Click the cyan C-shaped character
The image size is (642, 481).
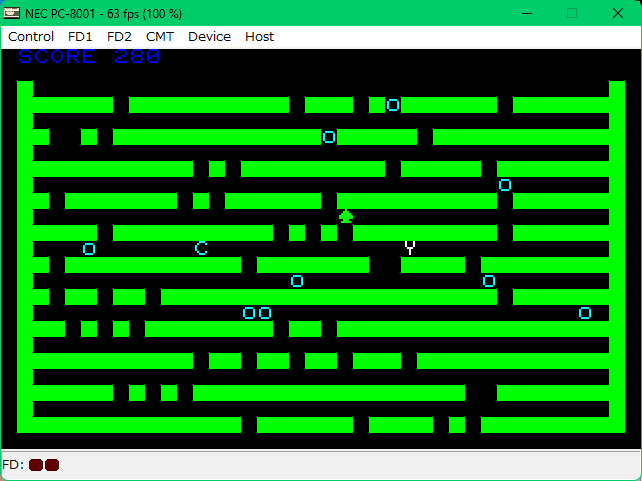(201, 248)
